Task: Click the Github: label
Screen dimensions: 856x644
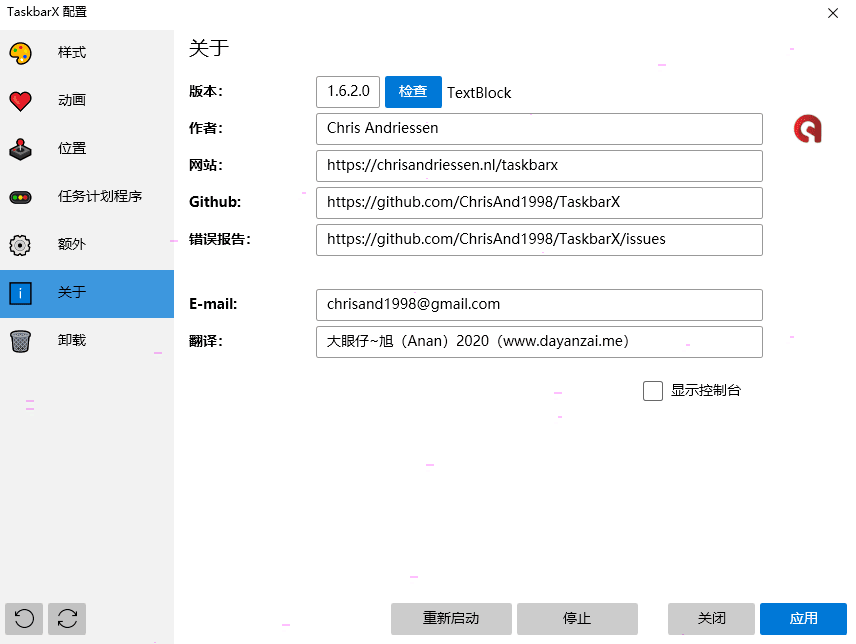Action: [x=215, y=202]
